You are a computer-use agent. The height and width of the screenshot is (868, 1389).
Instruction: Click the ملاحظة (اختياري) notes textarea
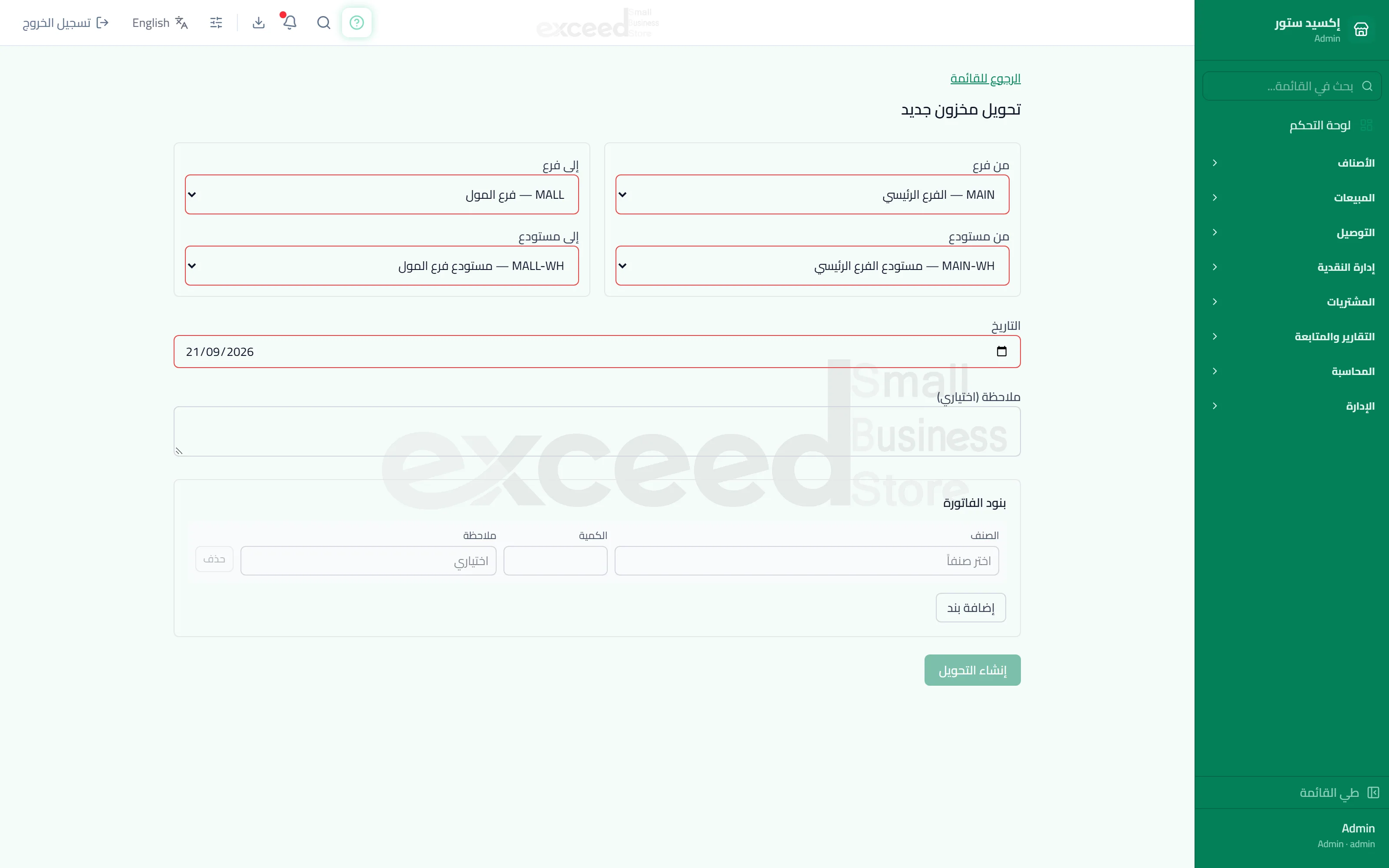597,431
